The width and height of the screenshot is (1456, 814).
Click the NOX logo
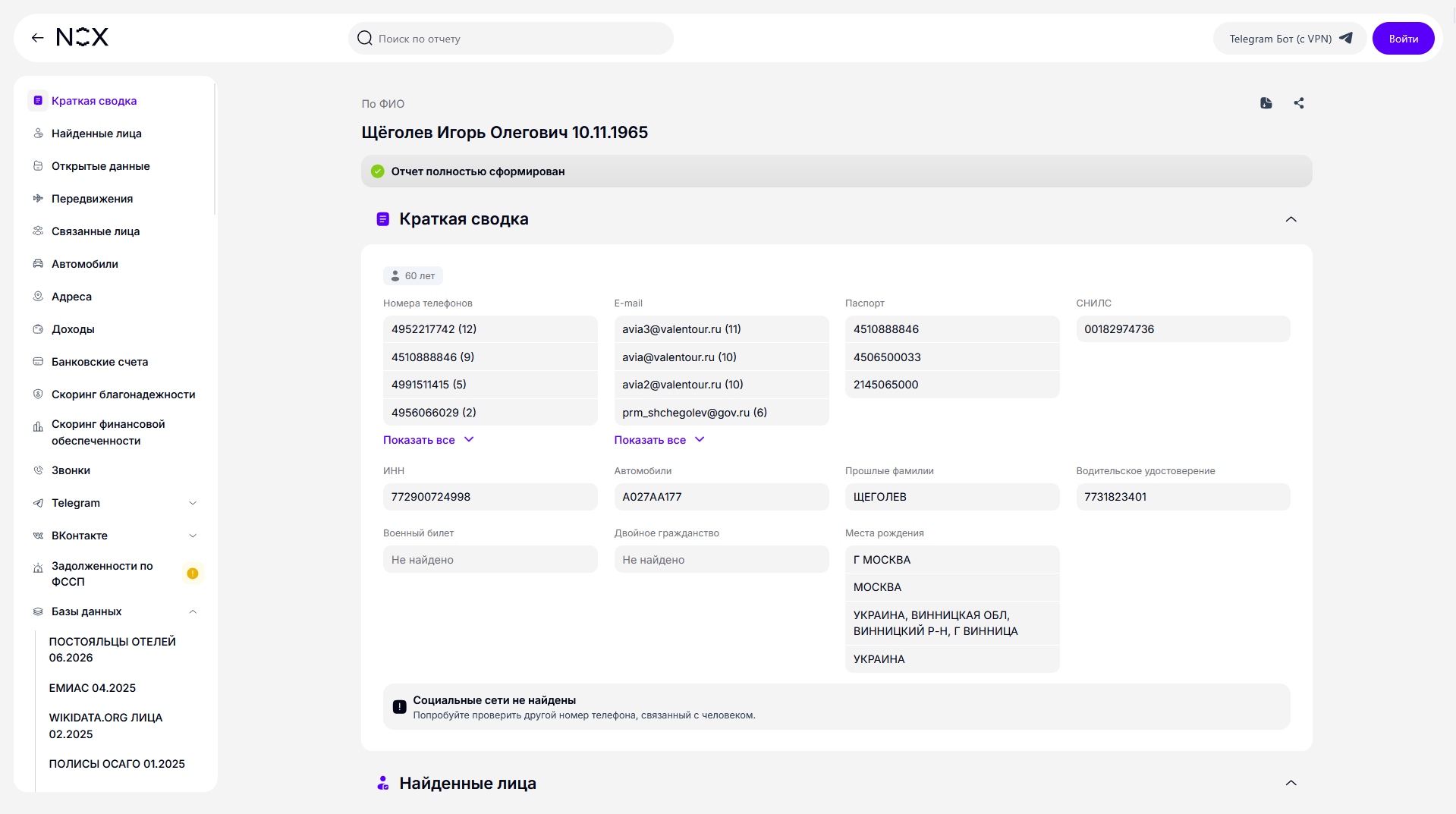[x=82, y=37]
